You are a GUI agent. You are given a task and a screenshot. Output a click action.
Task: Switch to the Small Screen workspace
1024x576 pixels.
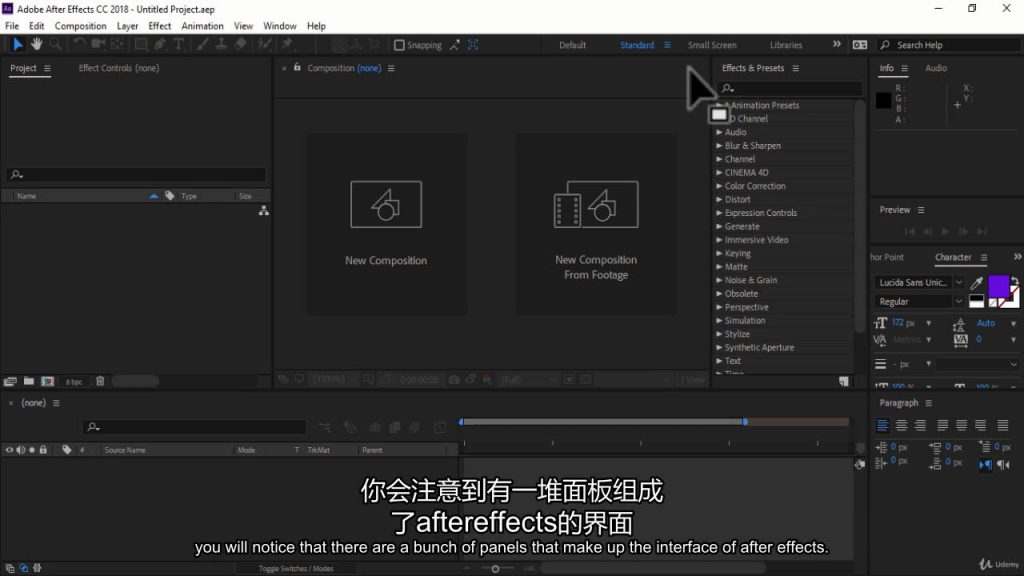tap(712, 45)
